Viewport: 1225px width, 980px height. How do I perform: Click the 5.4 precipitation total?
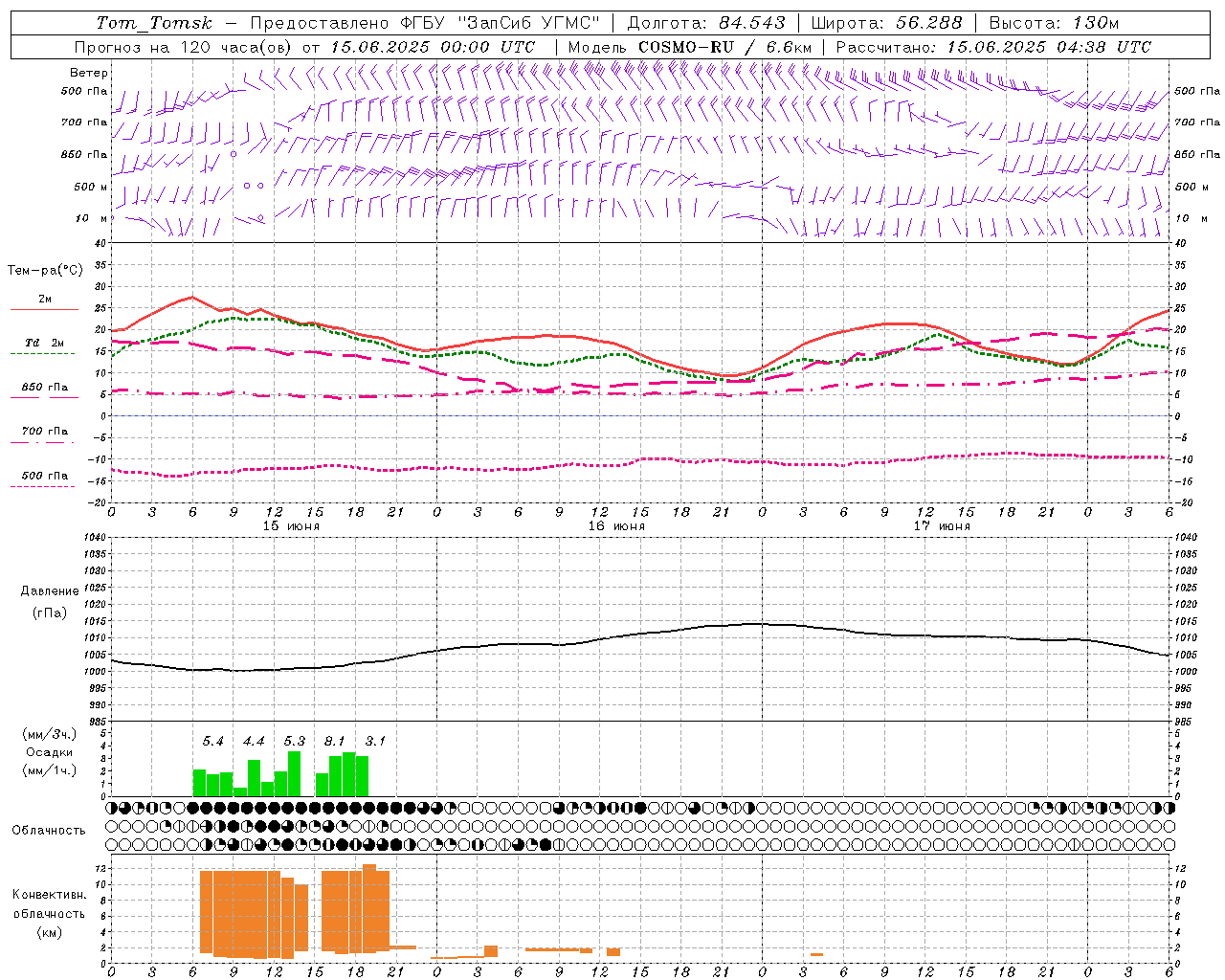click(x=212, y=741)
